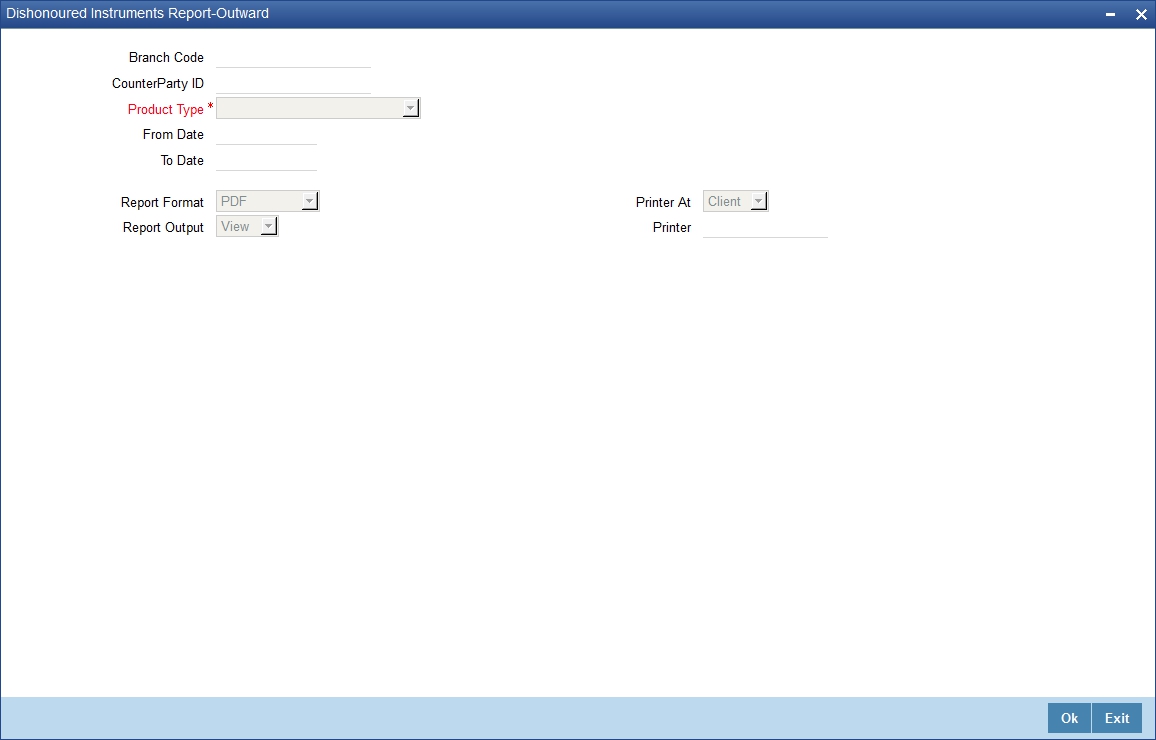
Task: Click the Report Output label
Action: pyautogui.click(x=163, y=228)
